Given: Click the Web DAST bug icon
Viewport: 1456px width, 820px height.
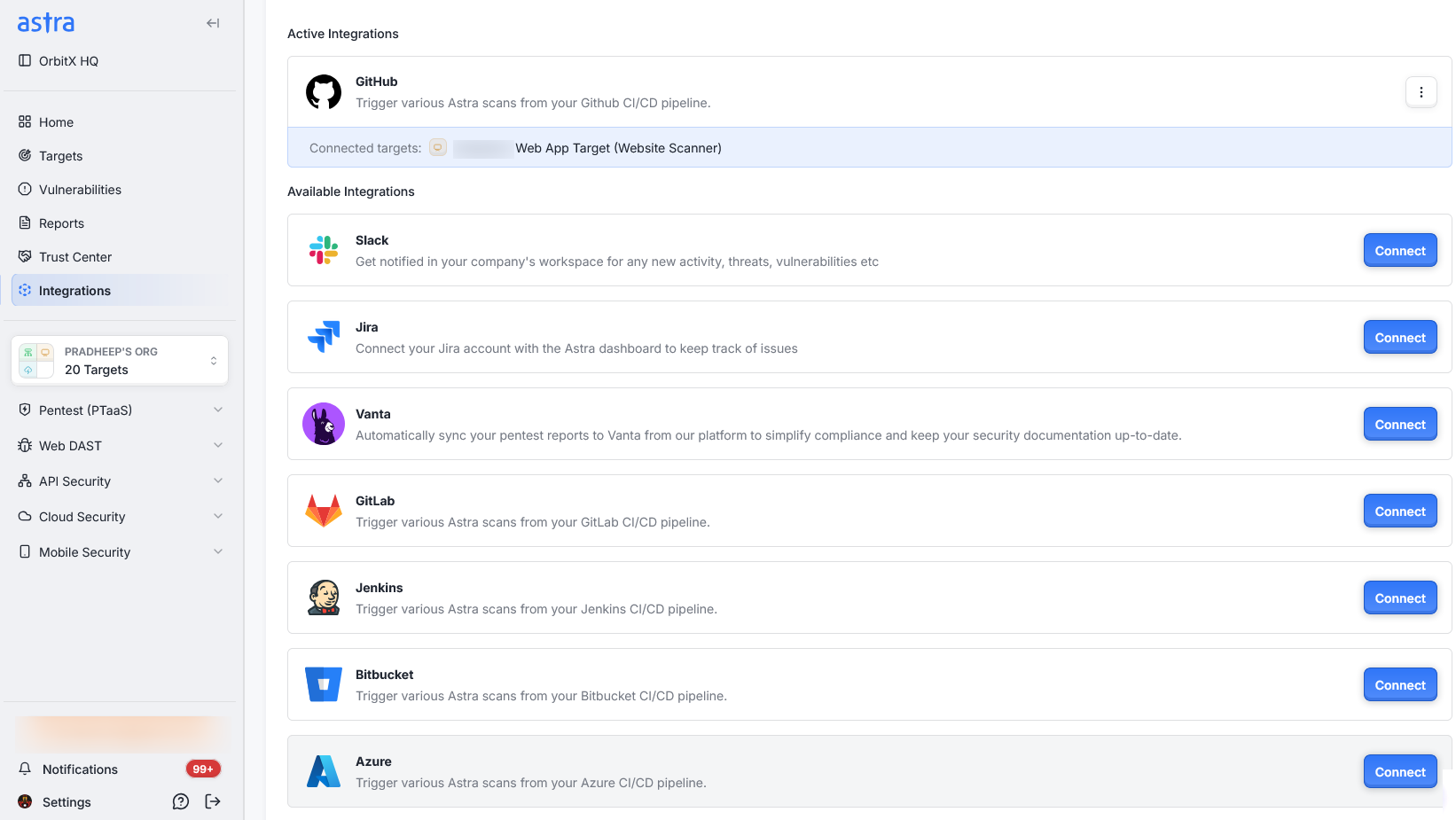Looking at the screenshot, I should point(25,445).
